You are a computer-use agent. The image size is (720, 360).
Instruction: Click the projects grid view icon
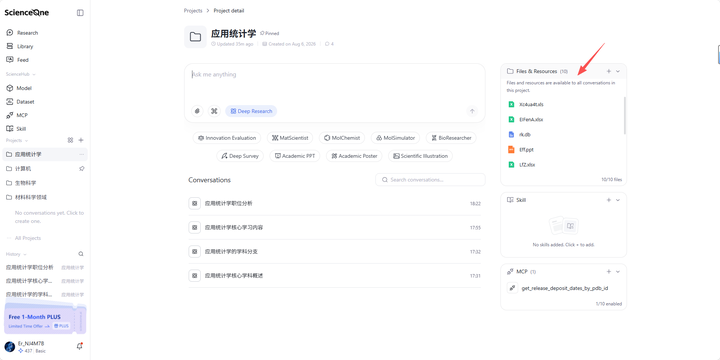tap(70, 140)
